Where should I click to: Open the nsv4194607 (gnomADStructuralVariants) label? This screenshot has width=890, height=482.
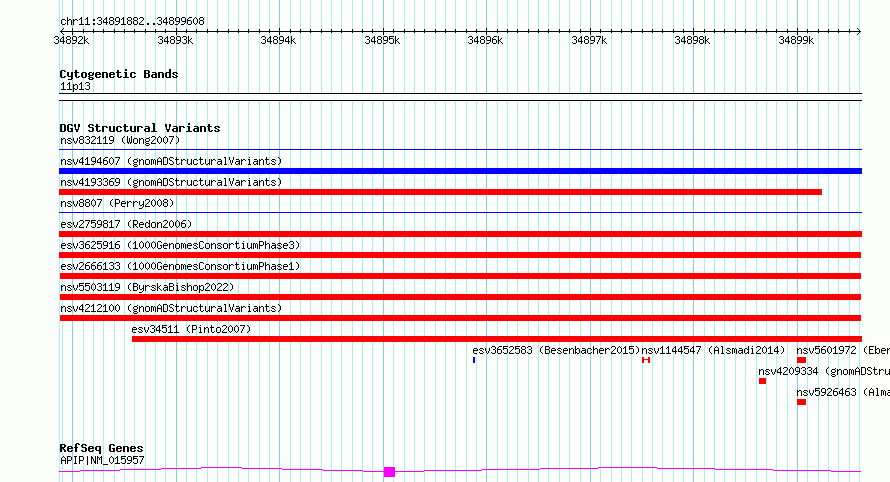click(x=171, y=161)
